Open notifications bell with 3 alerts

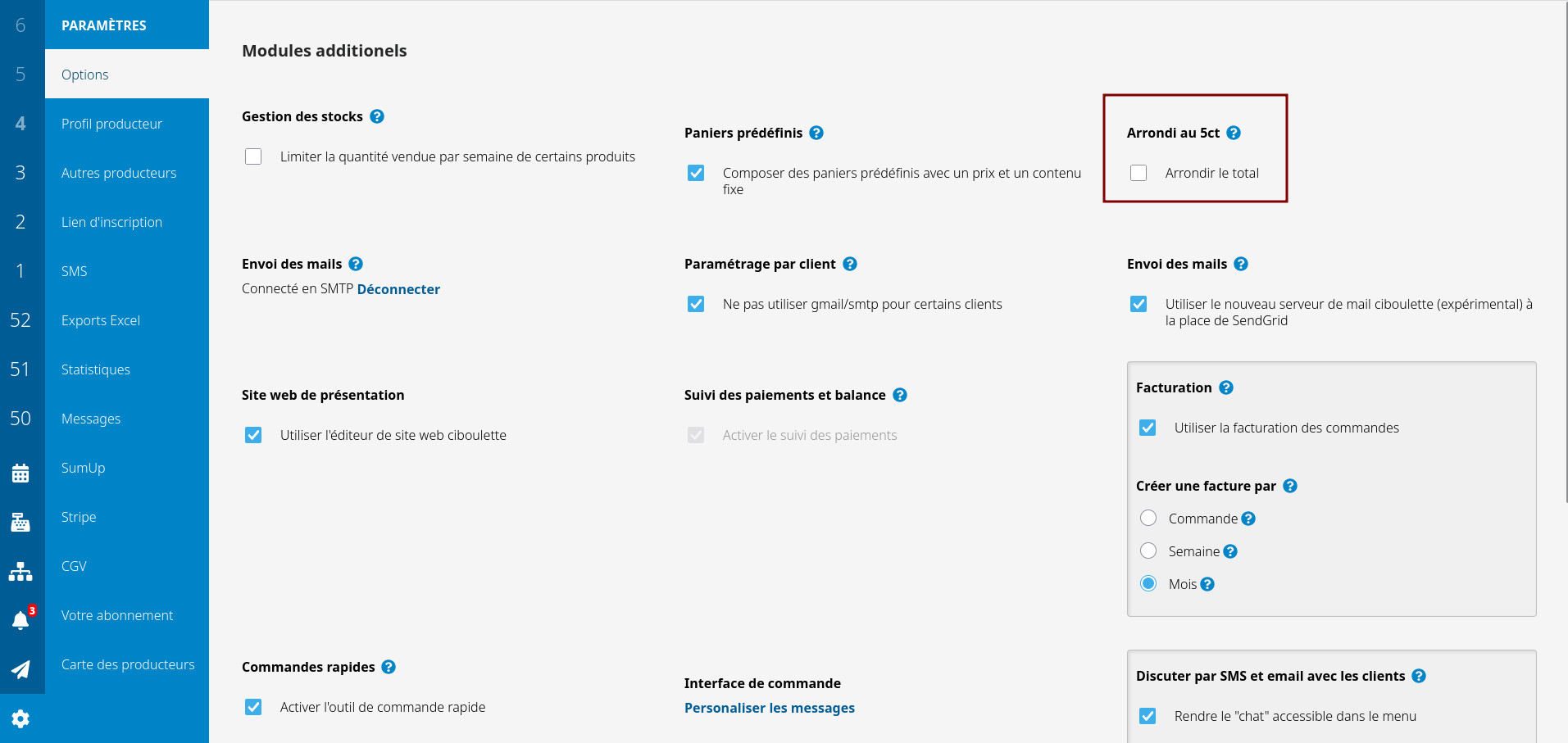pyautogui.click(x=21, y=620)
